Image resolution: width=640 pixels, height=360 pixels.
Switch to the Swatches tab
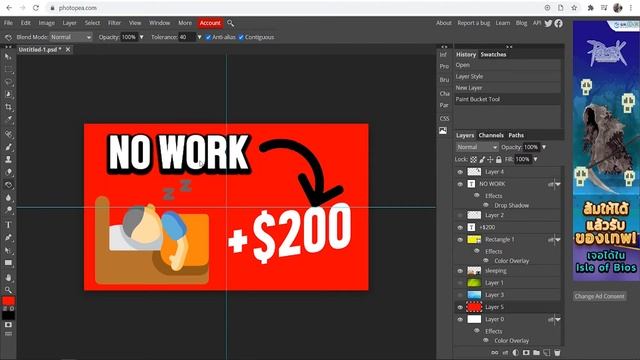[x=493, y=54]
